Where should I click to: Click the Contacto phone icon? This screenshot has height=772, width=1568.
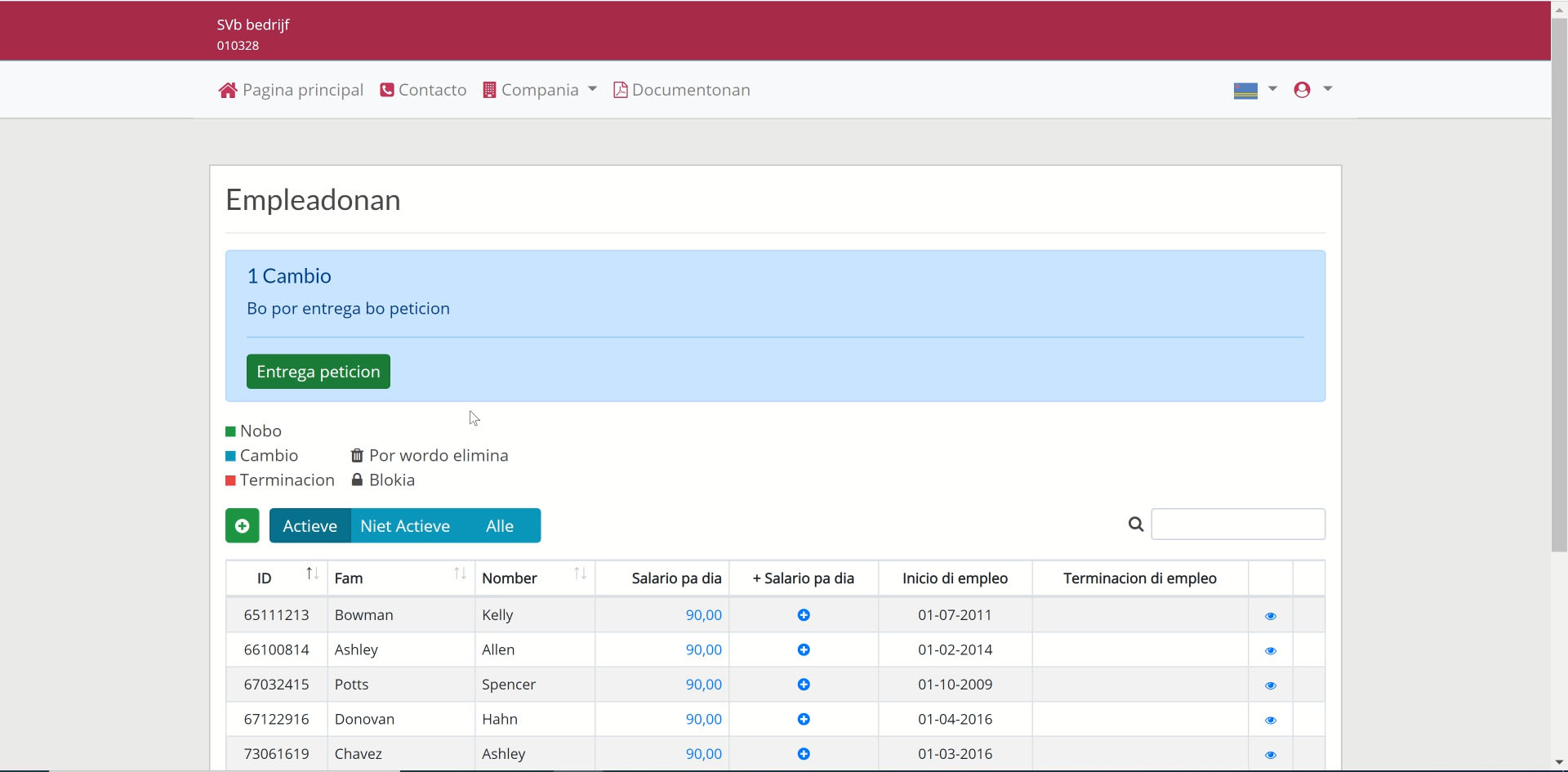coord(387,90)
